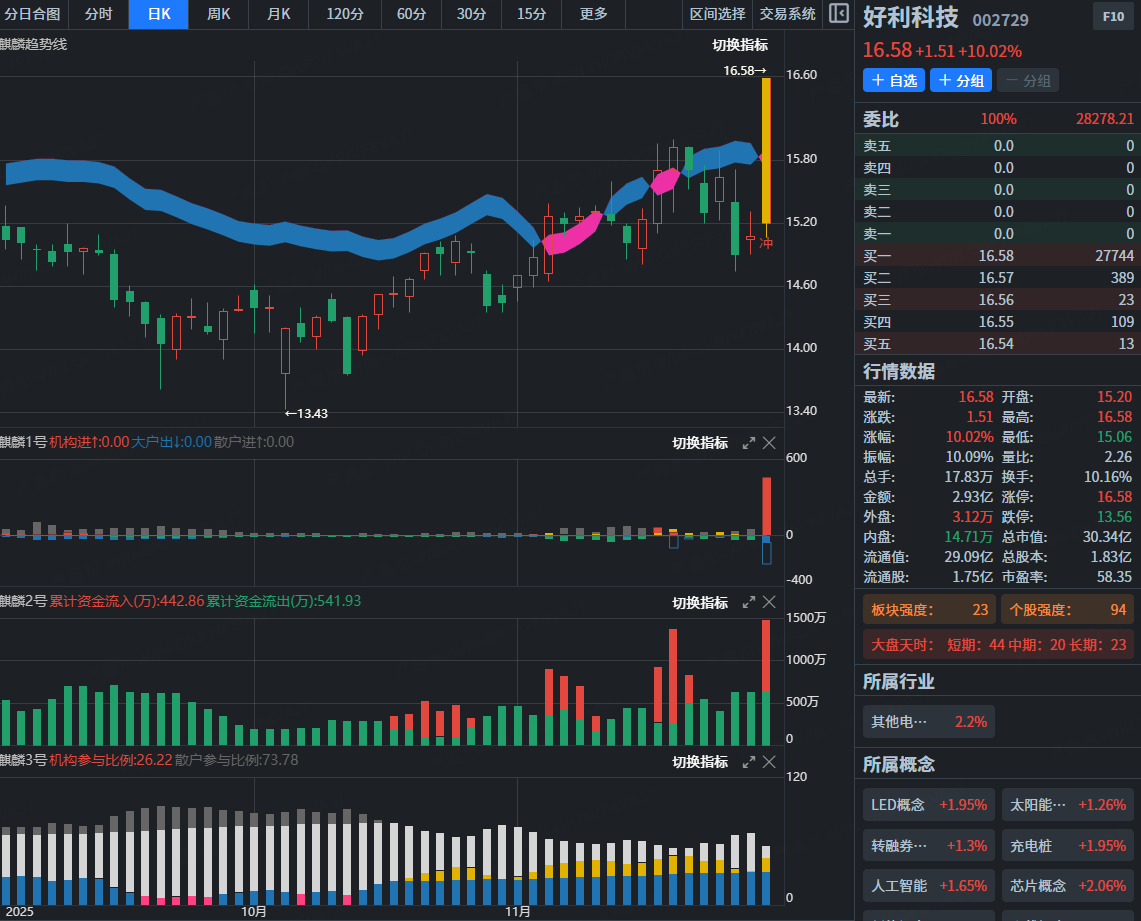The width and height of the screenshot is (1141, 921).
Task: Open the F10 company info
Action: pyautogui.click(x=1112, y=17)
